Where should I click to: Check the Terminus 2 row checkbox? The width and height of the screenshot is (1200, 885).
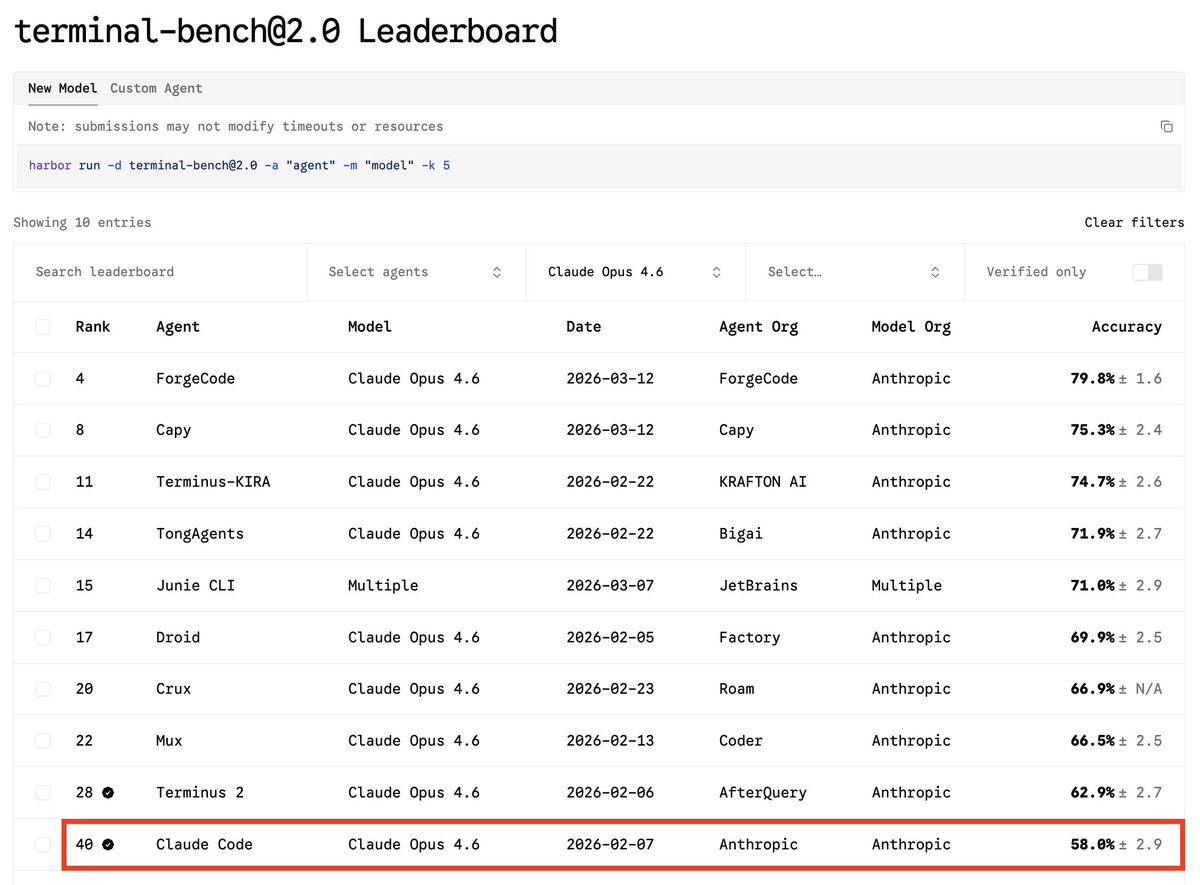pyautogui.click(x=43, y=792)
